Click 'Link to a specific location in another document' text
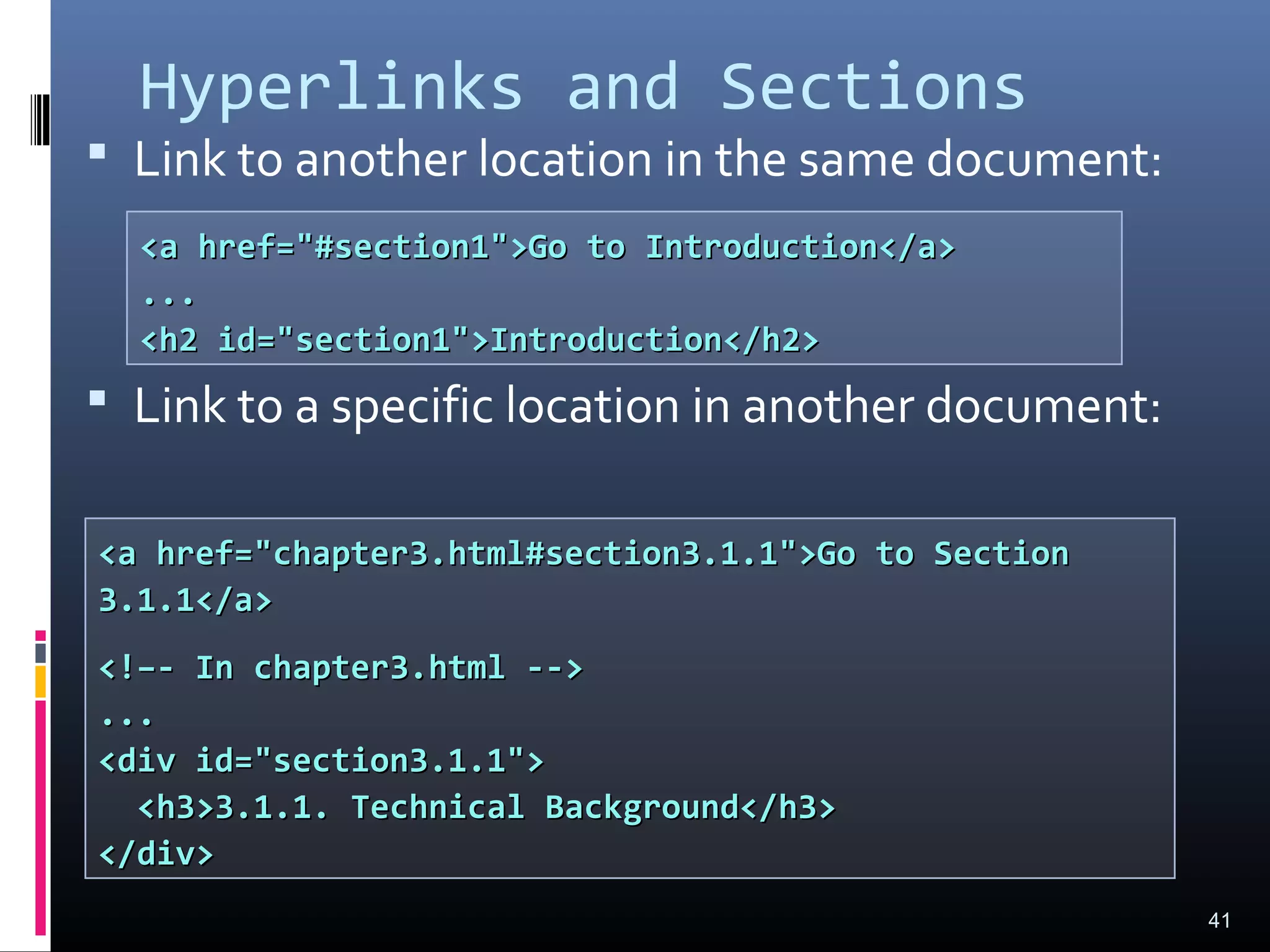1270x952 pixels. 647,406
